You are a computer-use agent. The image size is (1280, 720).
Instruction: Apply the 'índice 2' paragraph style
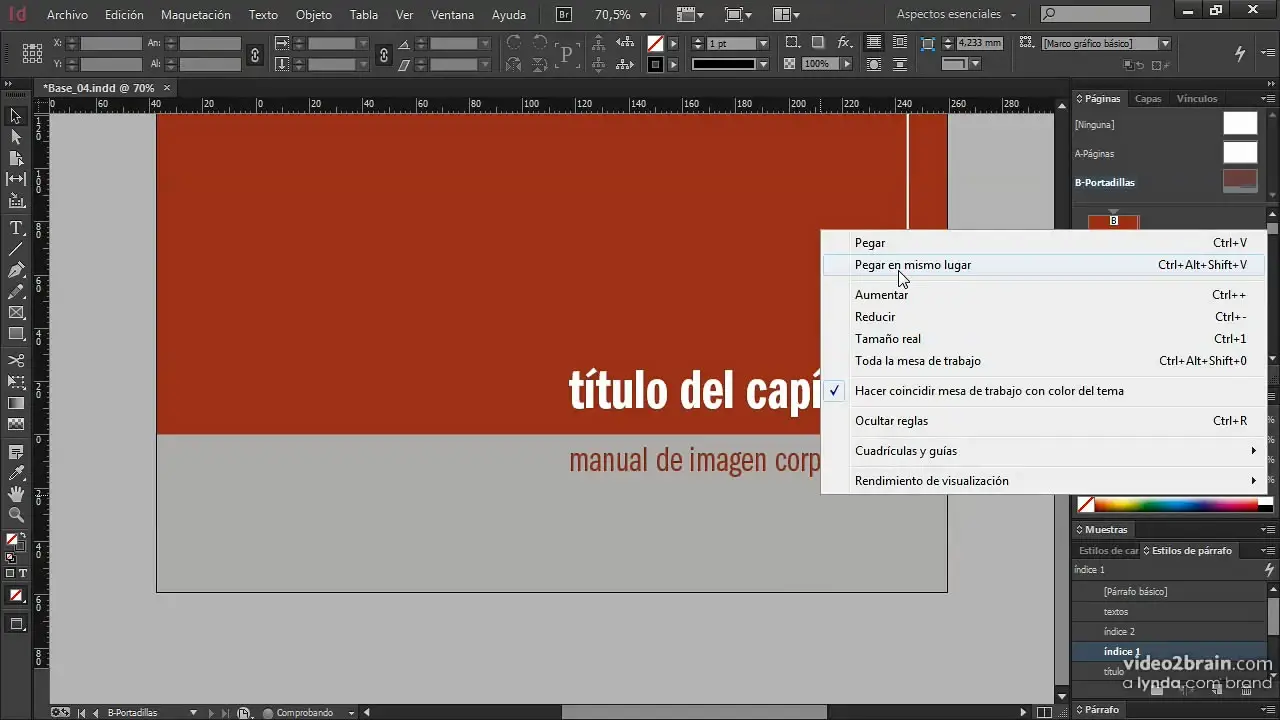1119,631
